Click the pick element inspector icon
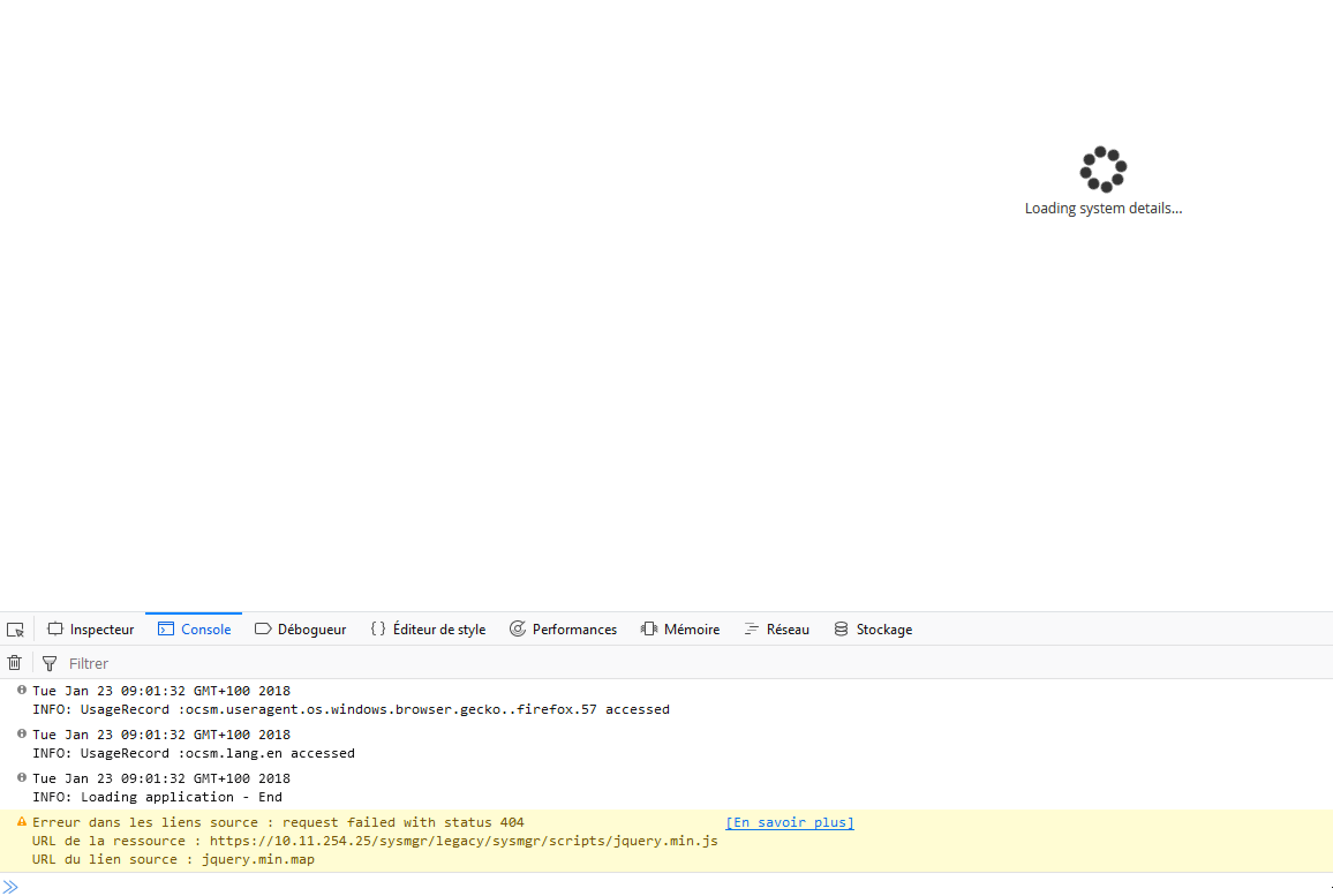 (15, 629)
